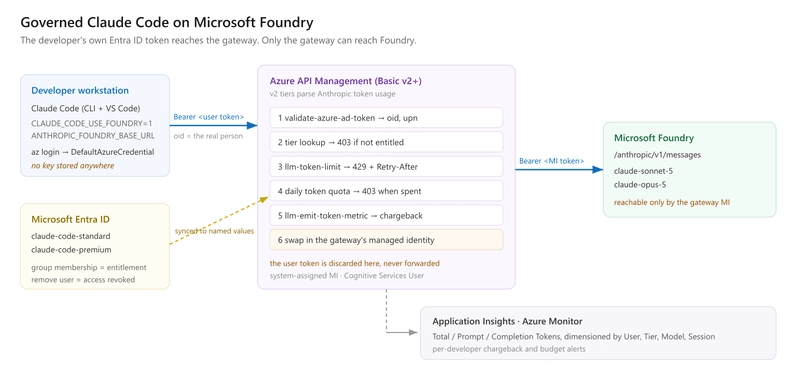
Task: Select step 2 tier lookup box
Action: coord(386,142)
